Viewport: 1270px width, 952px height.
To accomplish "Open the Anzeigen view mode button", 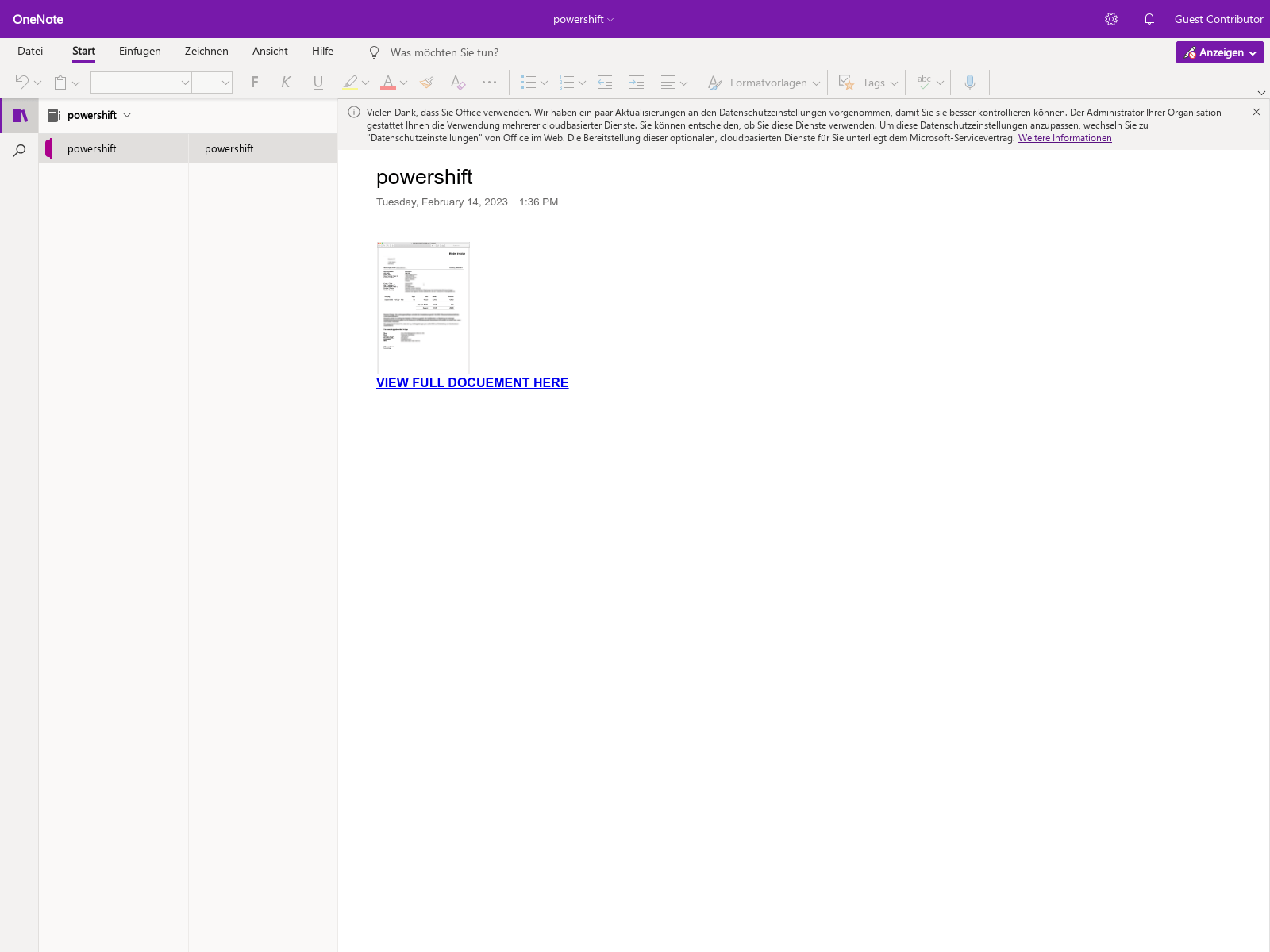I will click(x=1219, y=52).
